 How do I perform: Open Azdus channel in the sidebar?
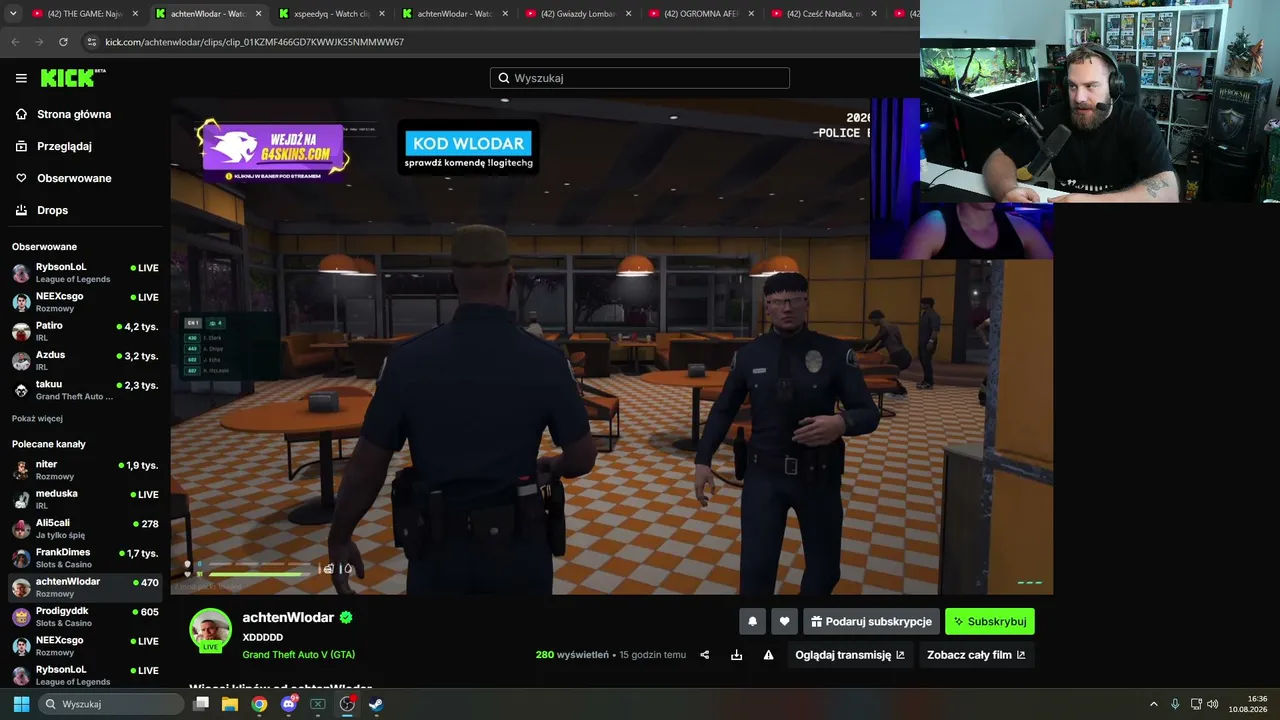click(85, 361)
